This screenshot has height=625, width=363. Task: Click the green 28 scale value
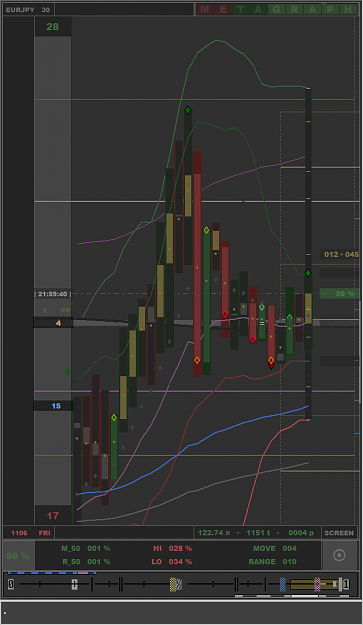pos(53,27)
